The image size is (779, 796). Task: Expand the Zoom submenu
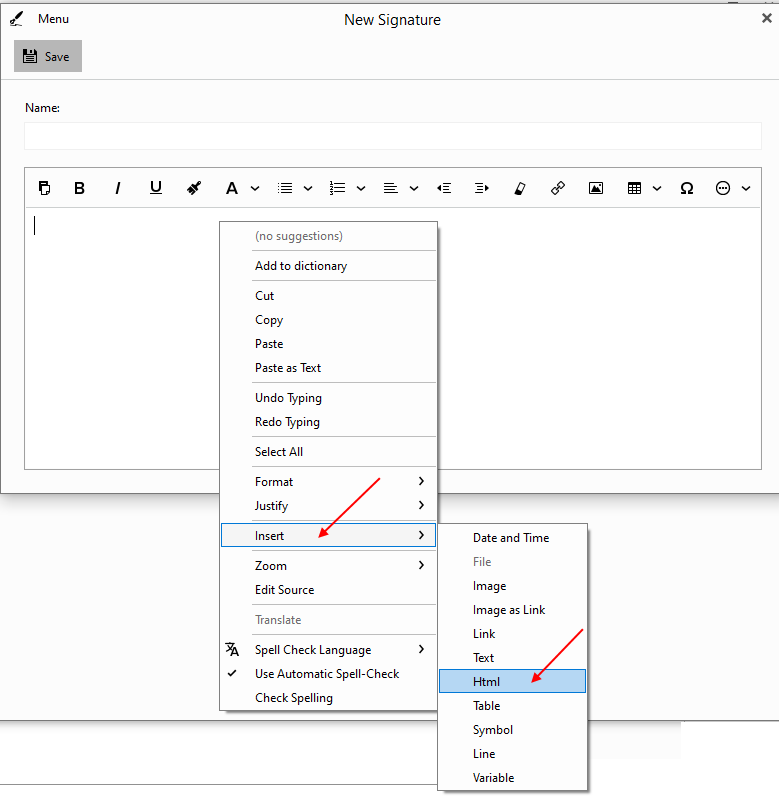tap(328, 566)
